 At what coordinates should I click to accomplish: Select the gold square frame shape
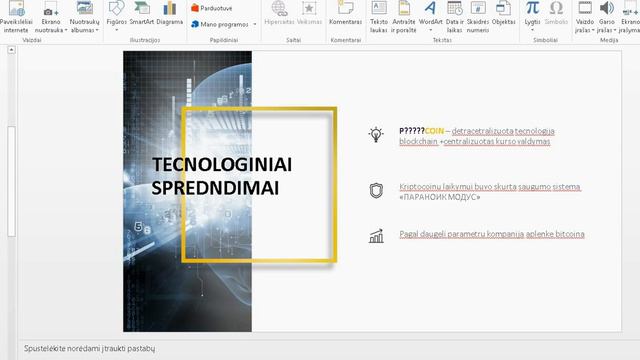pyautogui.click(x=259, y=184)
